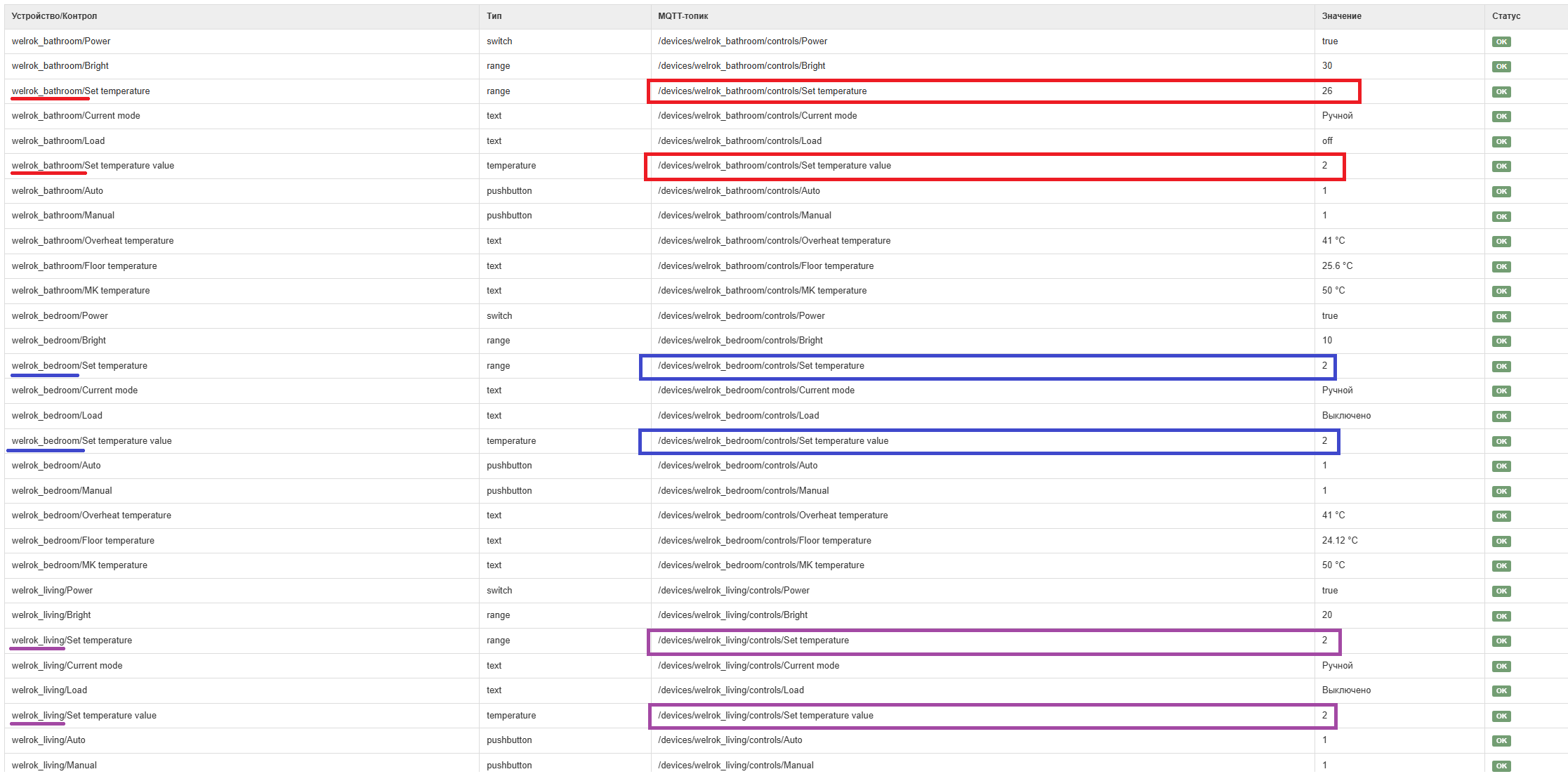
Task: Sort by the Устройство/Контрол column header
Action: click(x=54, y=16)
